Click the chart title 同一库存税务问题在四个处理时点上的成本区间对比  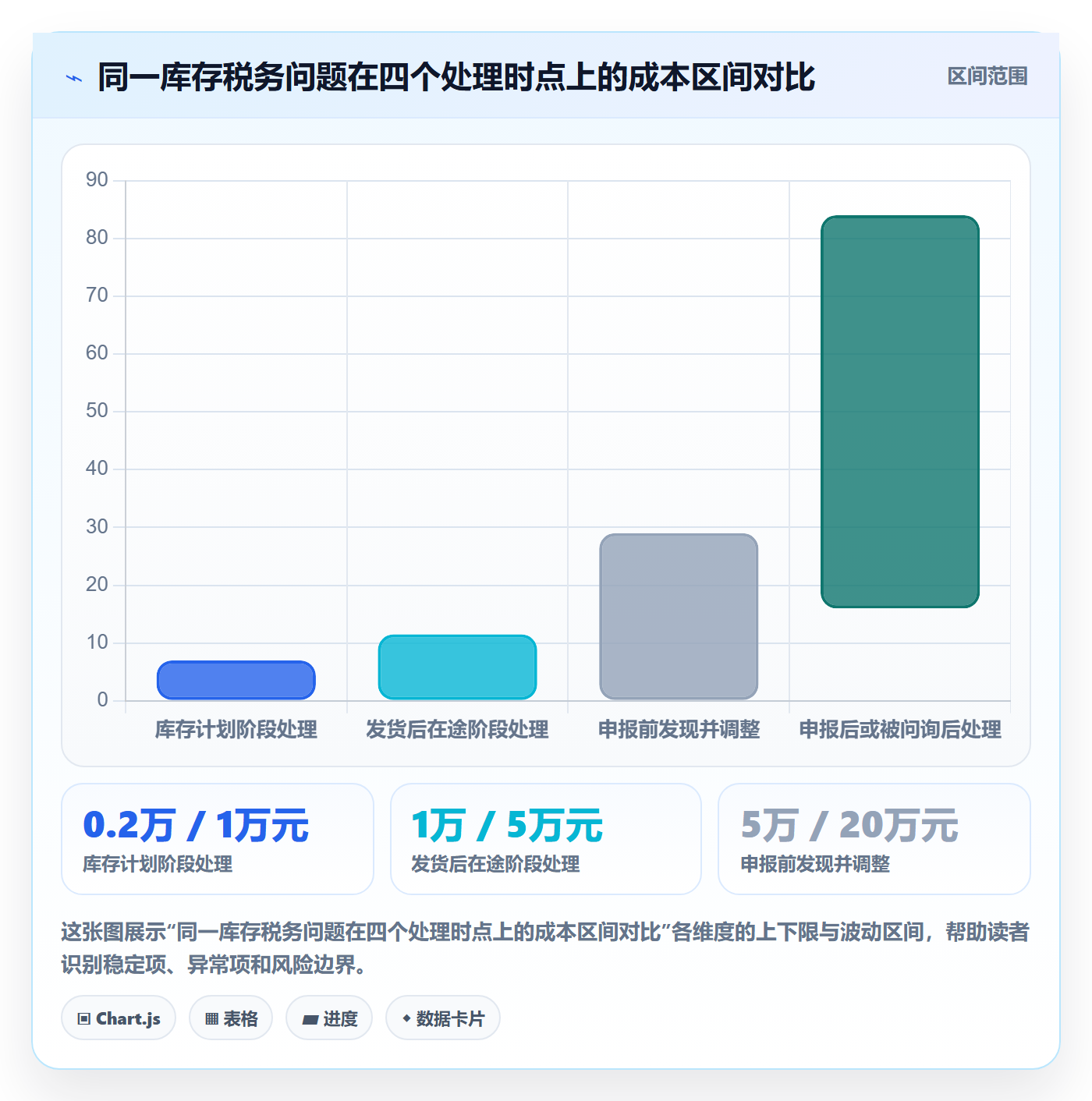pyautogui.click(x=456, y=77)
